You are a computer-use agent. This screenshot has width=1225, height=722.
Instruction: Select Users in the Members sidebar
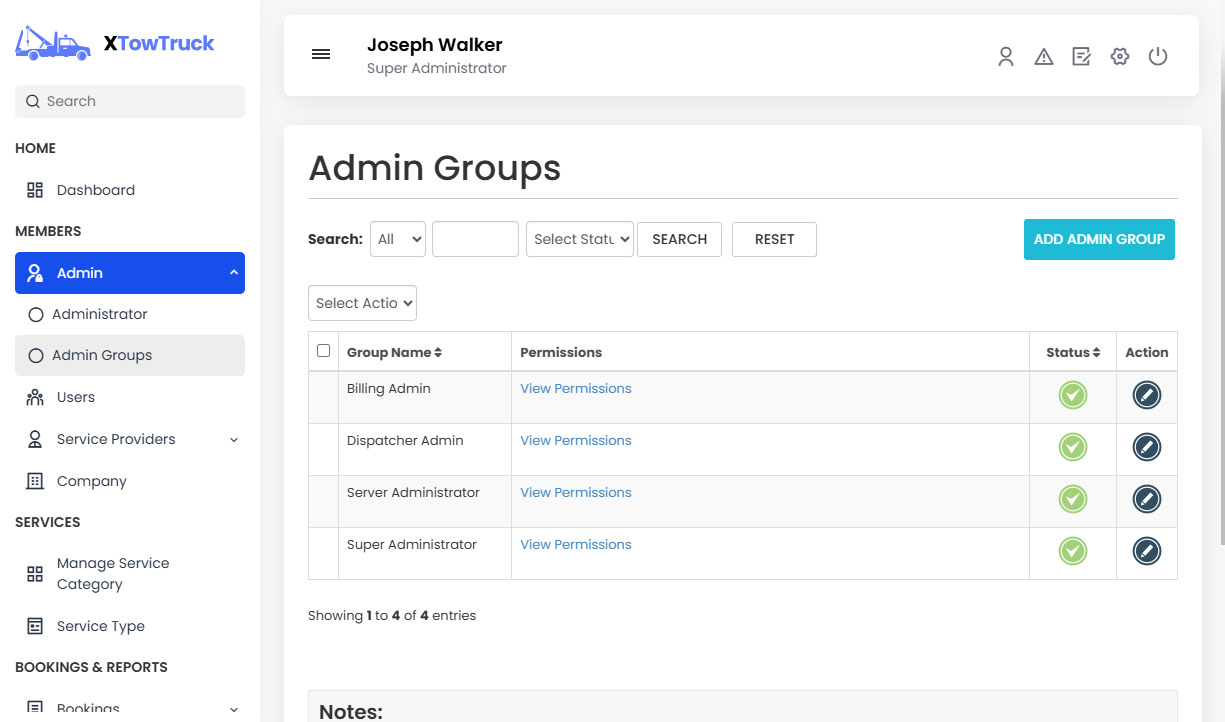[x=74, y=397]
